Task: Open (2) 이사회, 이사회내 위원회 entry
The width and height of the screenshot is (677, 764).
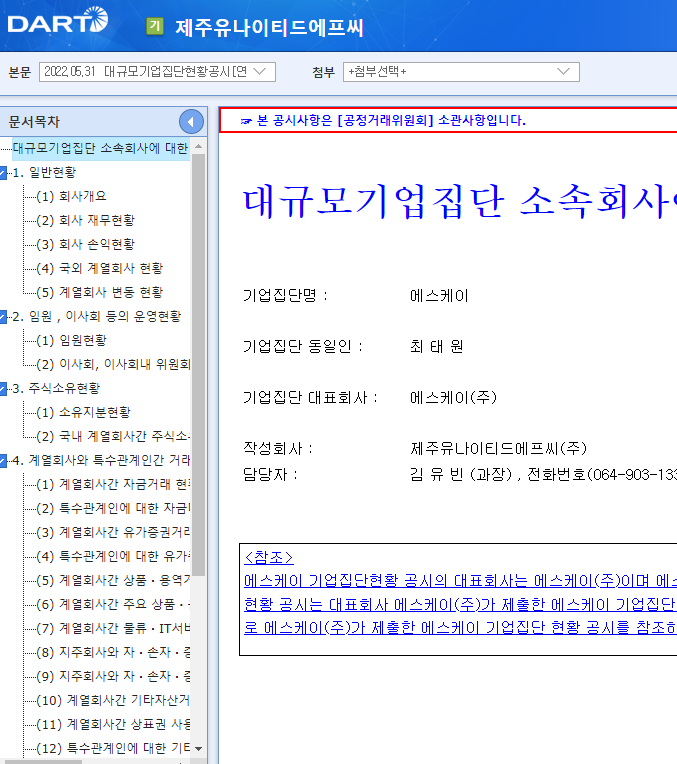Action: pos(113,364)
